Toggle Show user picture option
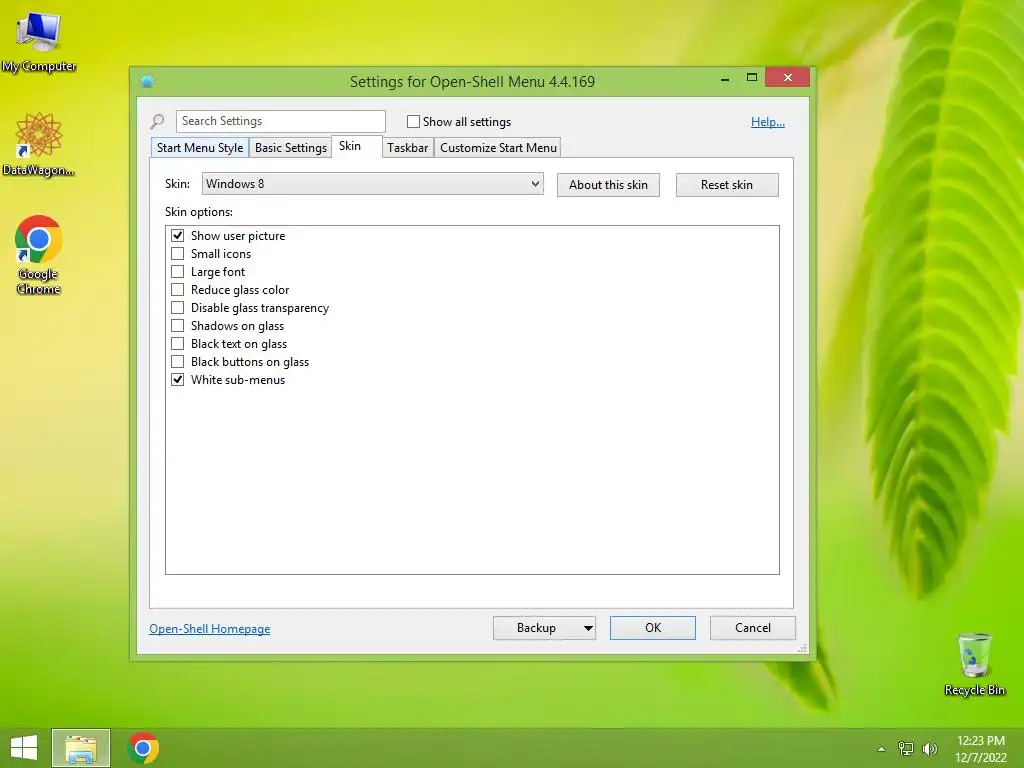The width and height of the screenshot is (1024, 768). 178,236
